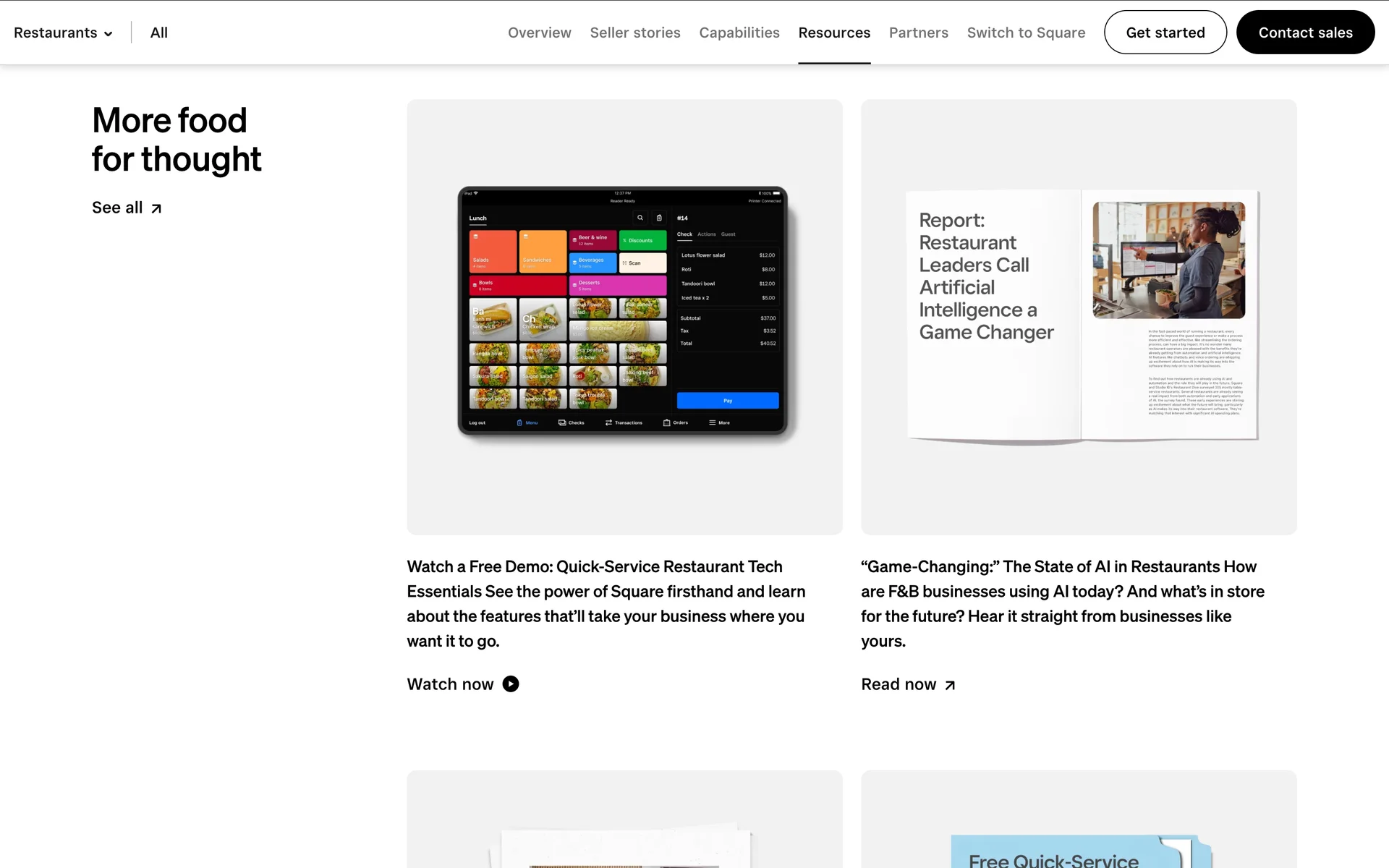This screenshot has width=1389, height=868.
Task: Expand the Restaurants dropdown chevron
Action: pyautogui.click(x=109, y=34)
